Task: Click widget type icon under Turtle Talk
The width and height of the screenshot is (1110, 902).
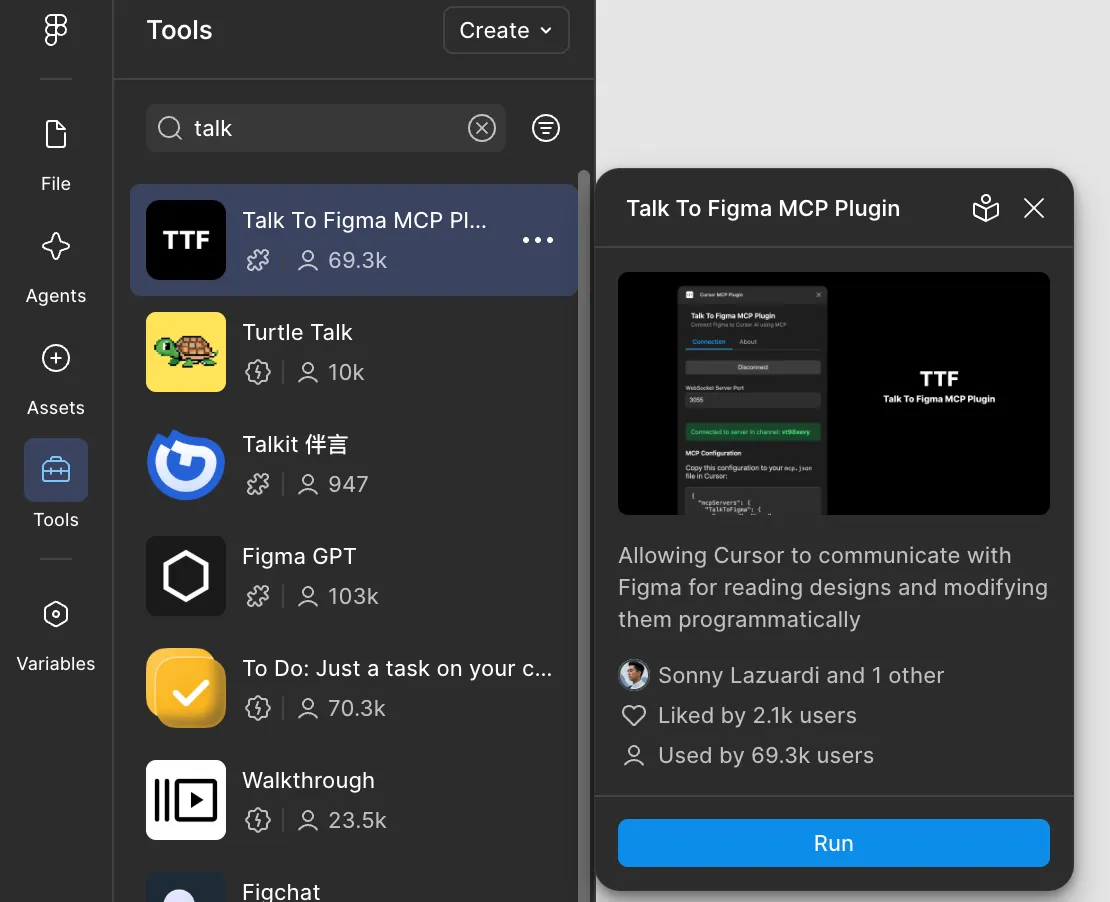Action: pyautogui.click(x=258, y=372)
